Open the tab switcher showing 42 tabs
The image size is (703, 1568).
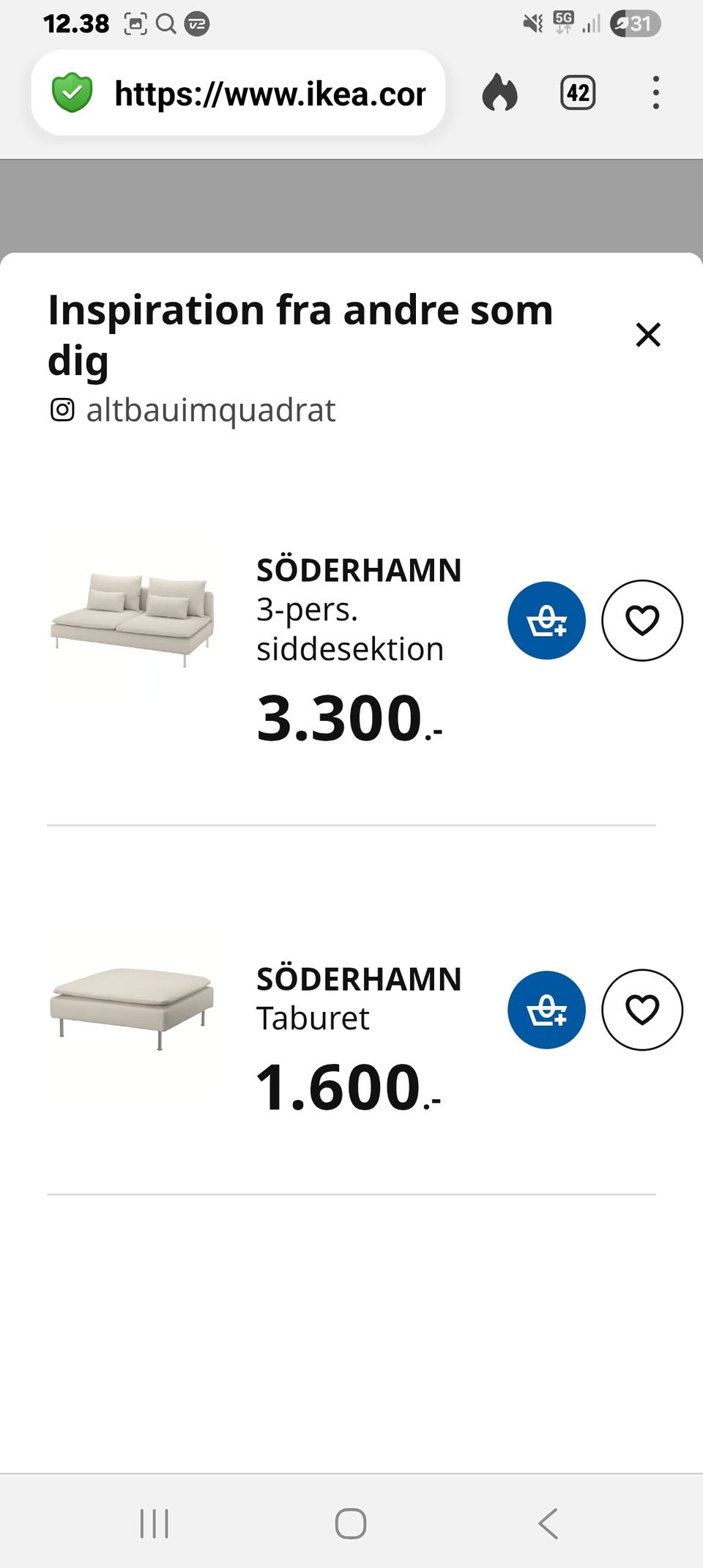578,93
